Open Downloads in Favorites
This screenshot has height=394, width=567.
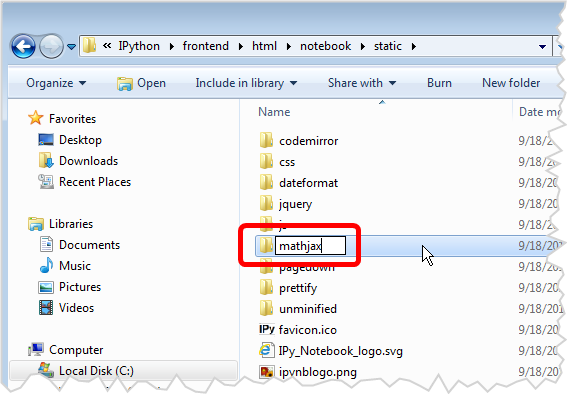(x=89, y=161)
